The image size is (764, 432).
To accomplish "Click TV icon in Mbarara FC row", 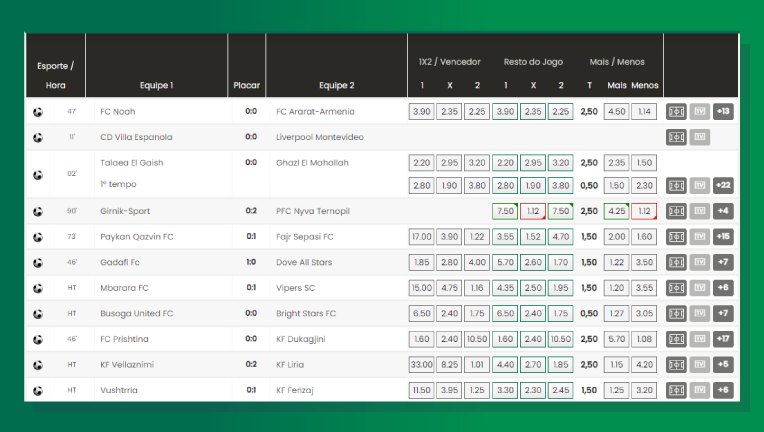I will coord(700,288).
